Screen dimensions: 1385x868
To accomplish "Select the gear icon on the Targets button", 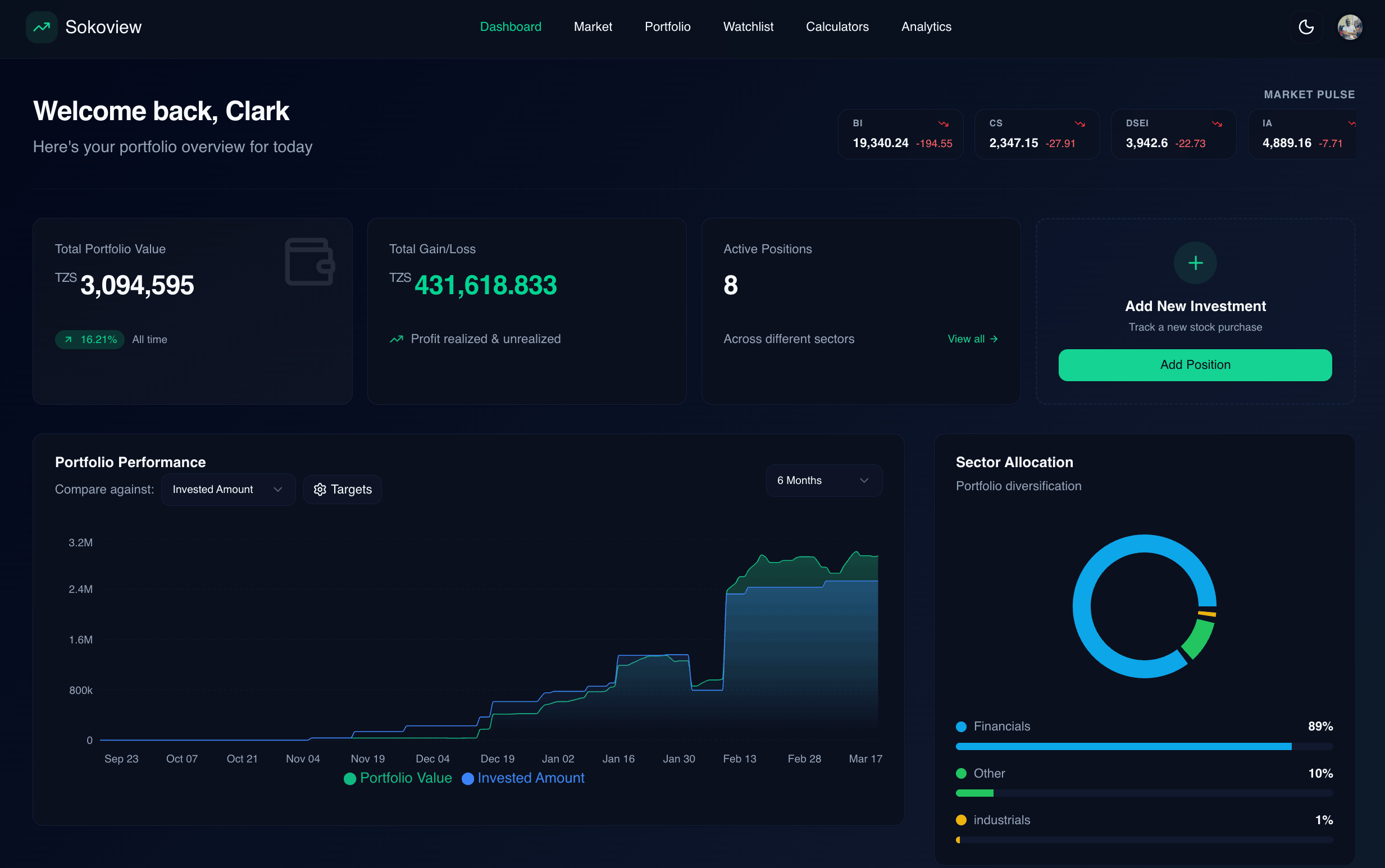I will [321, 489].
